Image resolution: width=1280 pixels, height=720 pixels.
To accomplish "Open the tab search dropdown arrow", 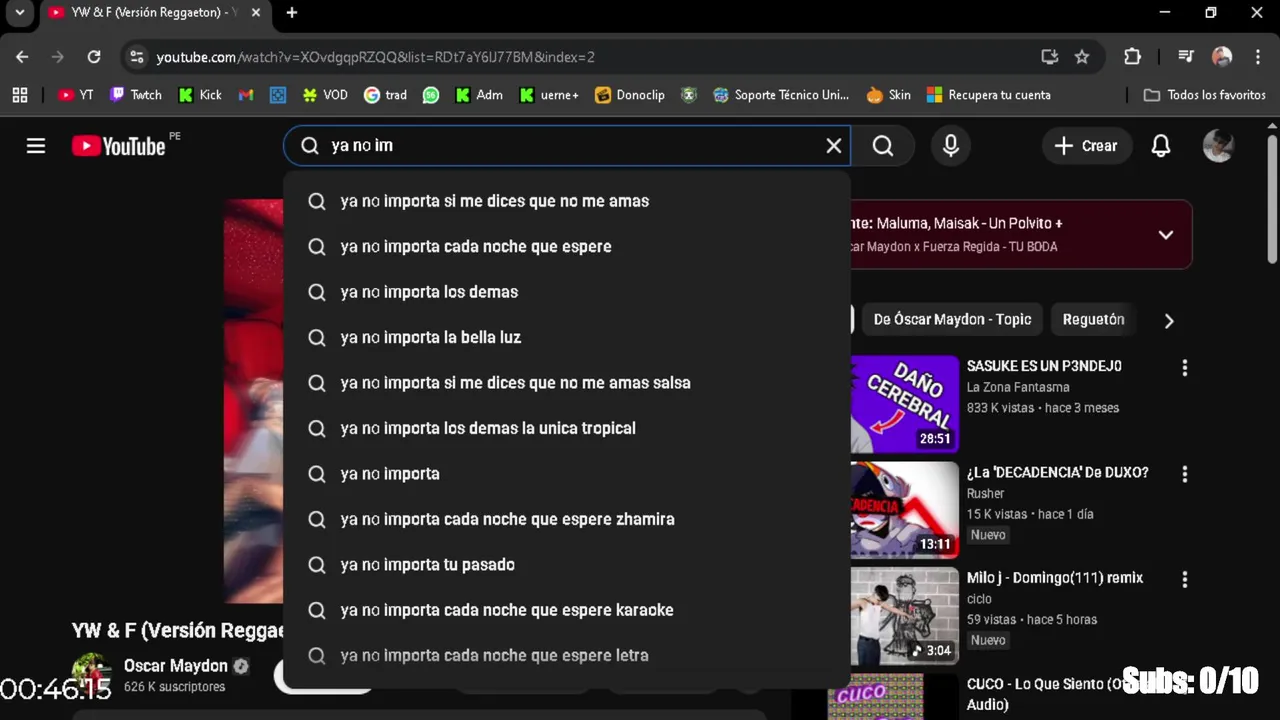I will [19, 13].
